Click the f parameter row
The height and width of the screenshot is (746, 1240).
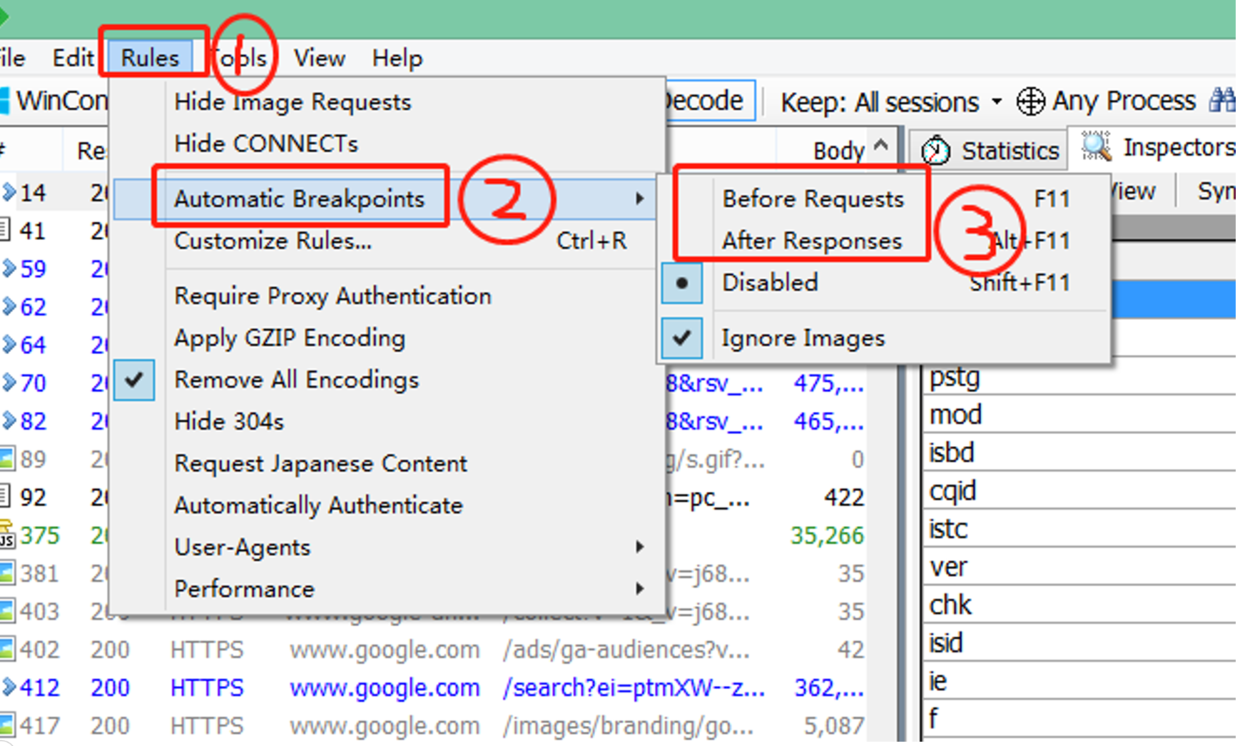1081,719
